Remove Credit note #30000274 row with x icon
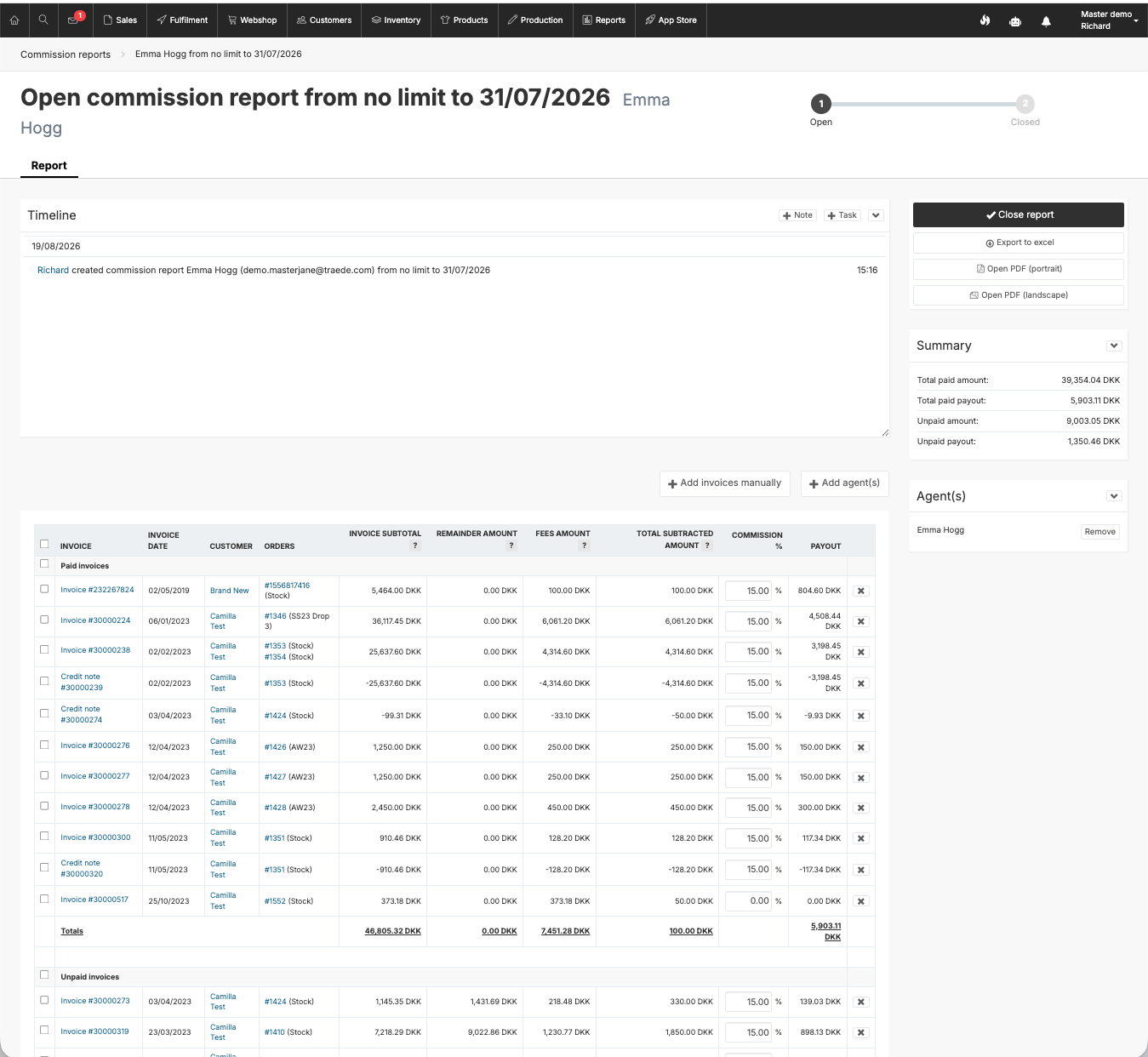1148x1057 pixels. [x=861, y=716]
